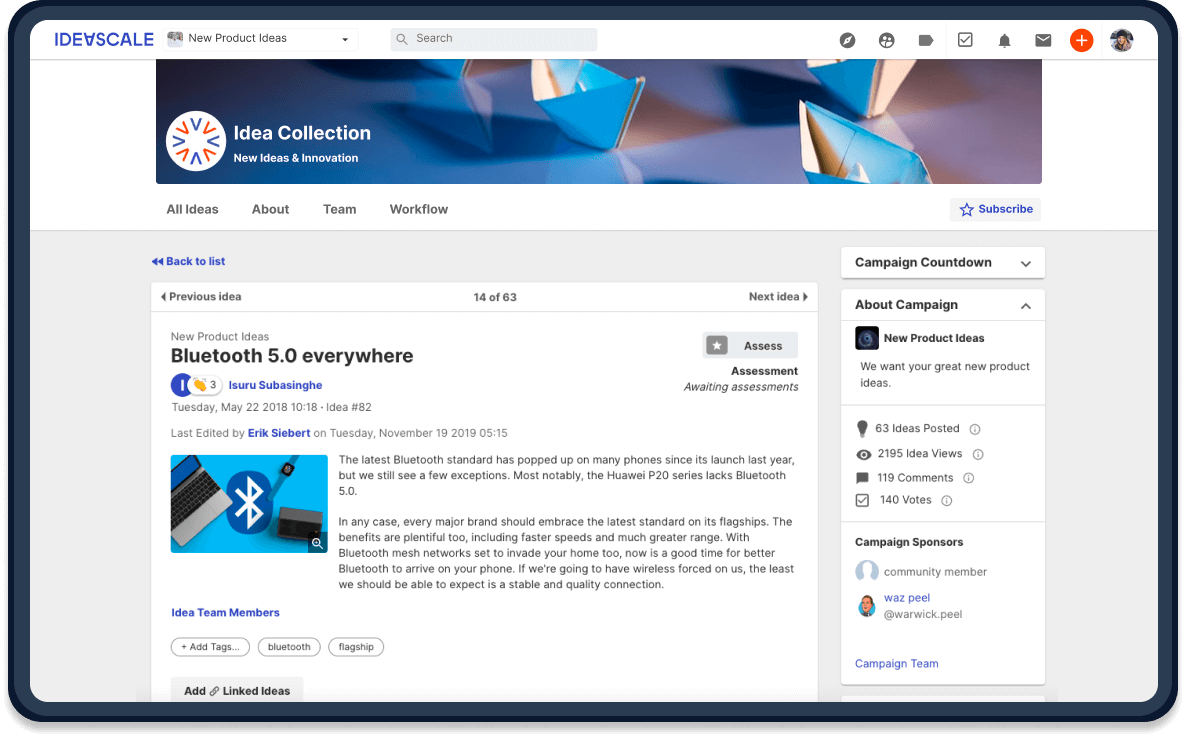
Task: Click the star inside the Assess button
Action: coord(716,345)
